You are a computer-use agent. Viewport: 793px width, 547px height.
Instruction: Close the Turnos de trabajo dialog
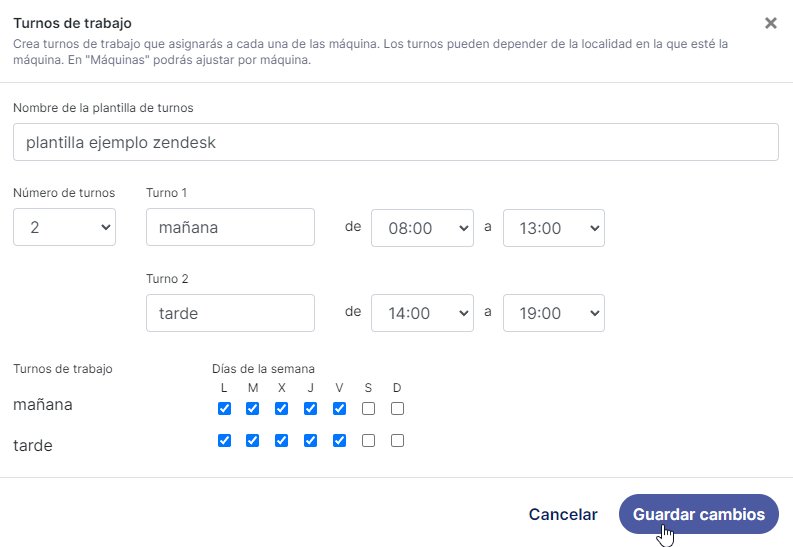[771, 23]
